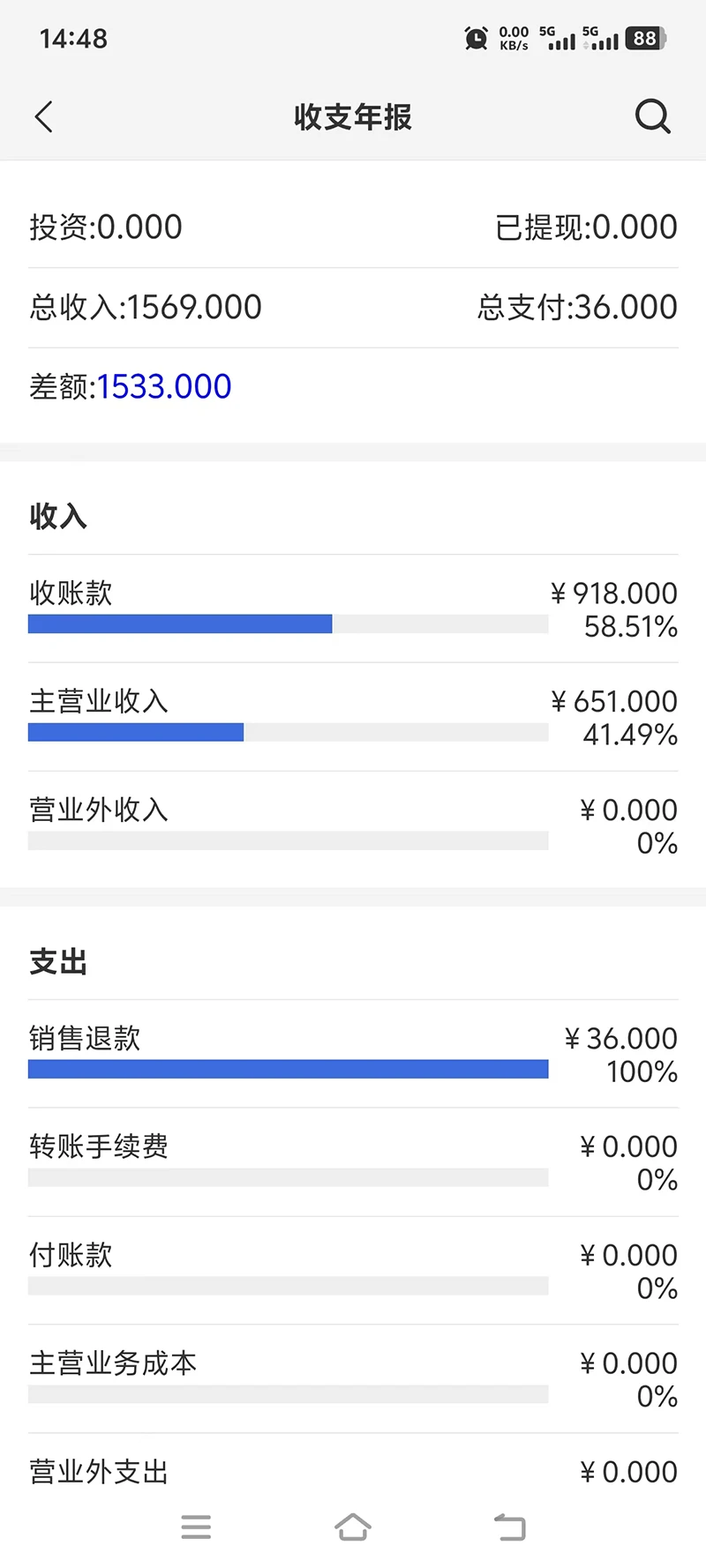Open the 主营业收入 income entry
The width and height of the screenshot is (706, 1568).
click(x=353, y=717)
